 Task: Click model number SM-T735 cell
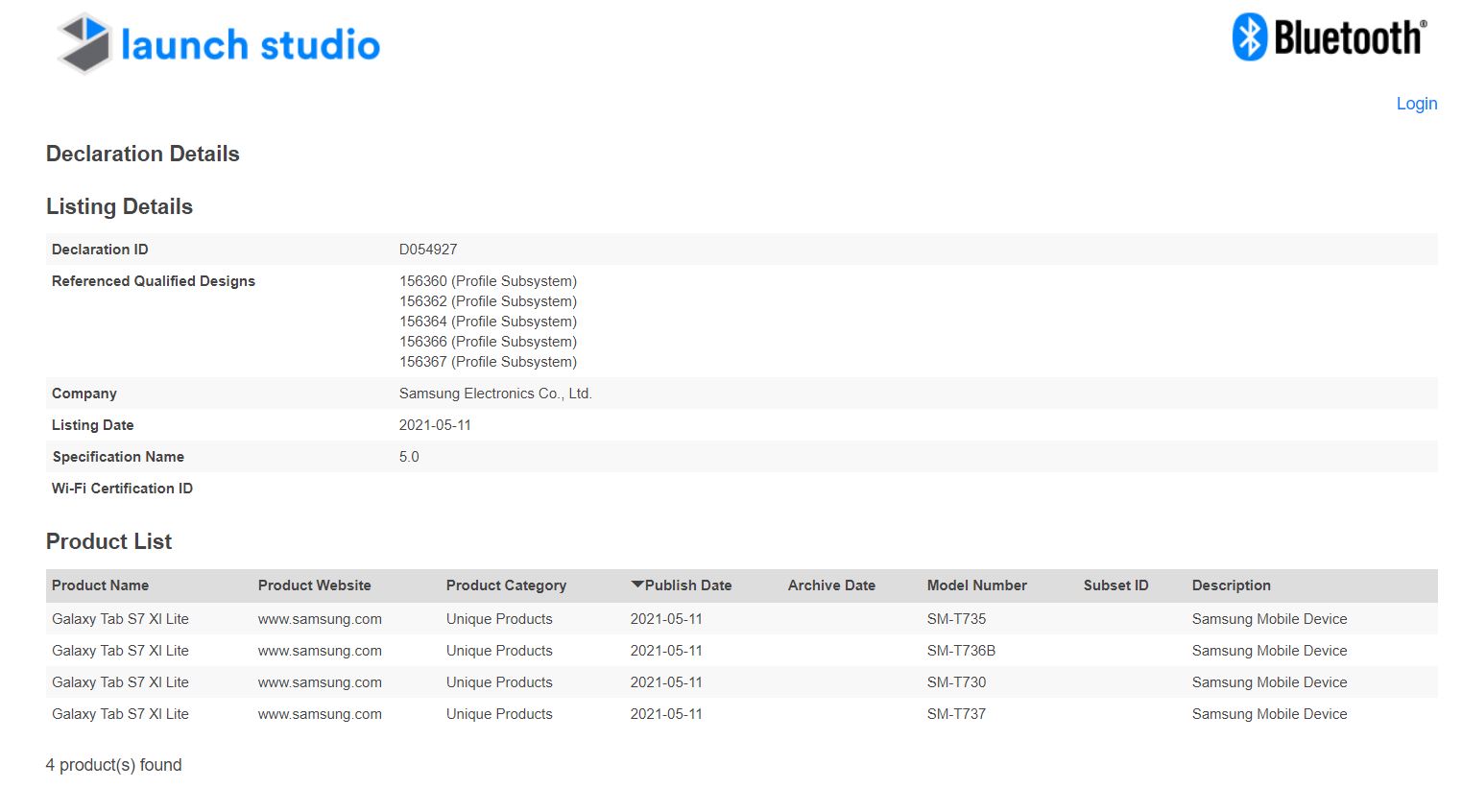tap(956, 619)
